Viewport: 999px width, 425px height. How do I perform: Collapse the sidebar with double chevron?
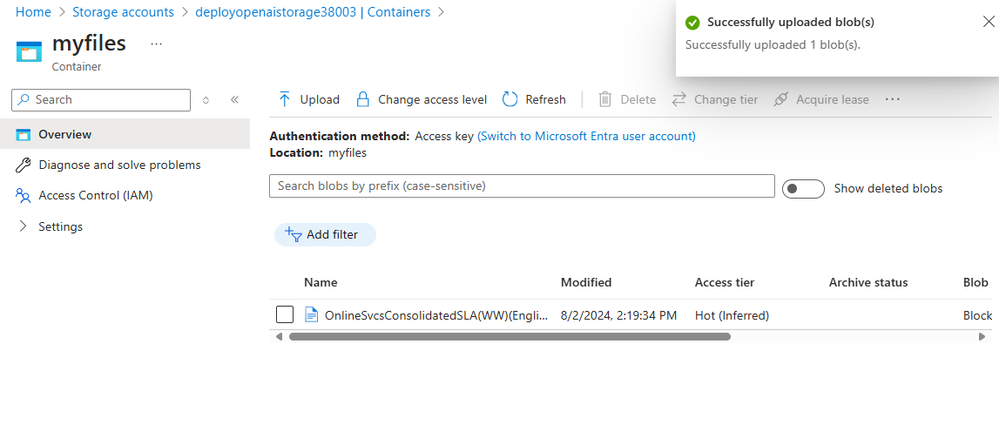[x=234, y=99]
